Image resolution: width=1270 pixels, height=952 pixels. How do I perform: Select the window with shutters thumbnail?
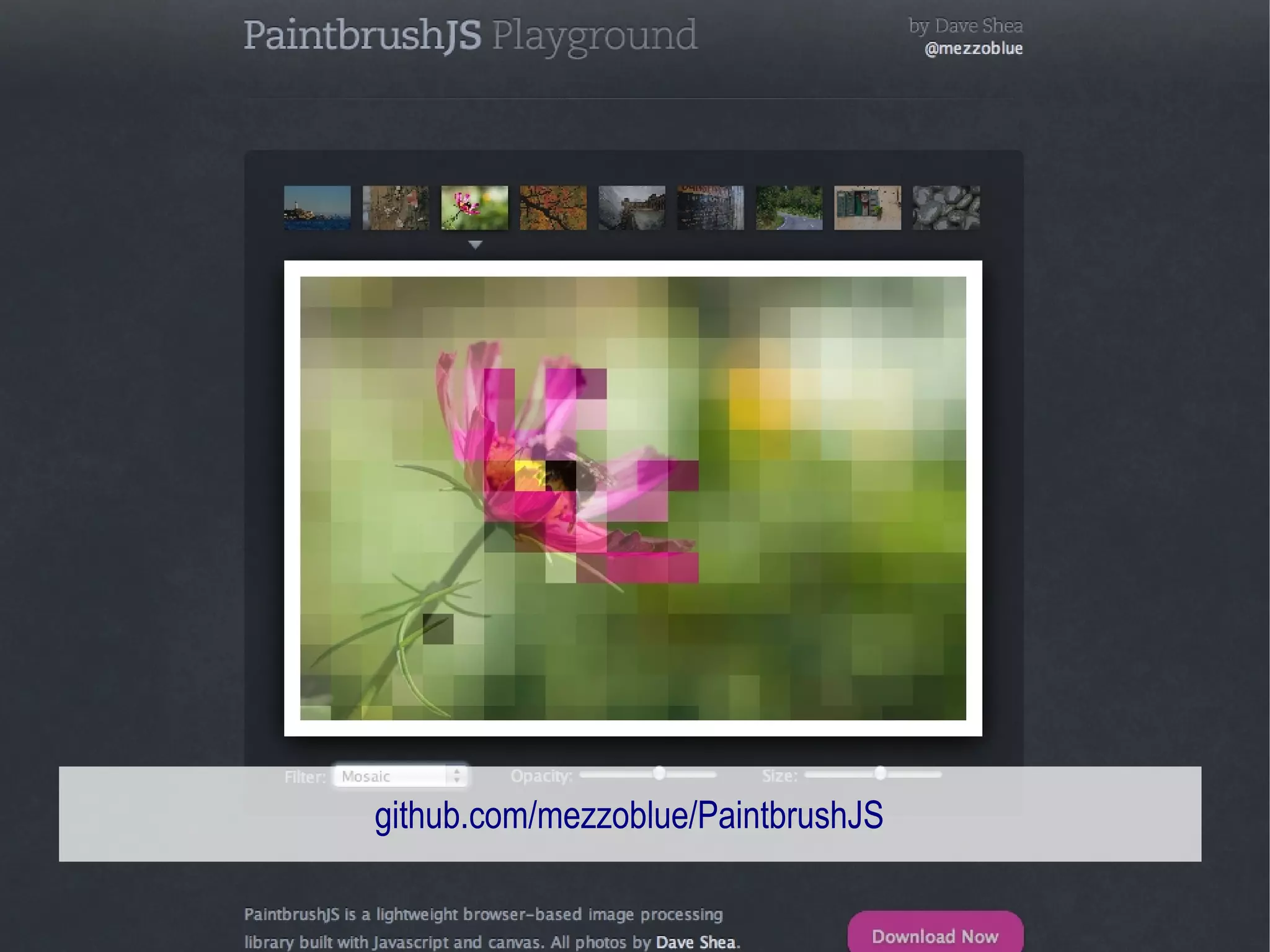tap(868, 208)
